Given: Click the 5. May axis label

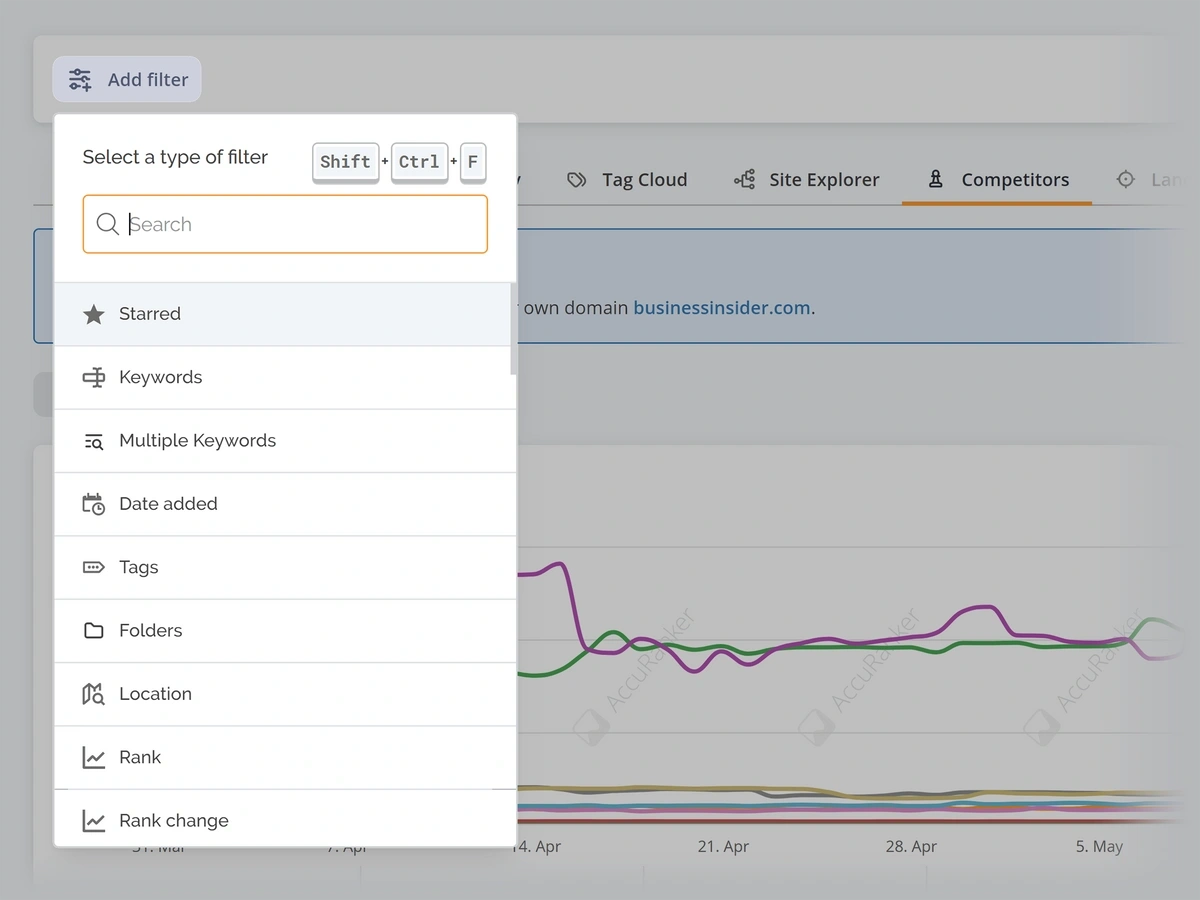Looking at the screenshot, I should [1099, 846].
